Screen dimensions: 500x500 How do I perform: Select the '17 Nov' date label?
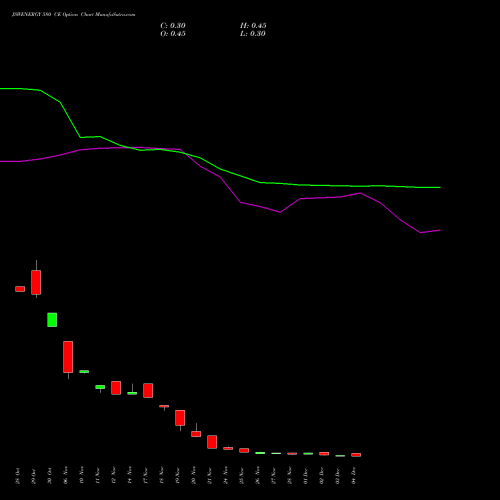tap(146, 476)
